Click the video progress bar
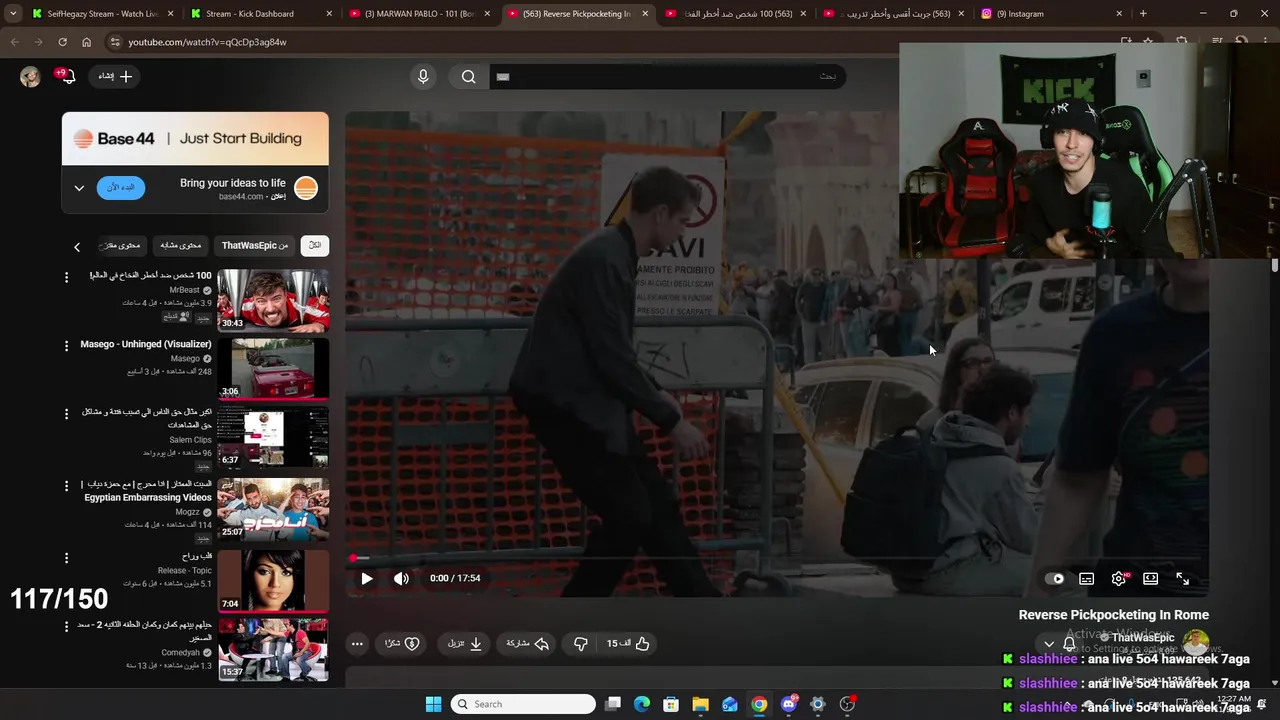The height and width of the screenshot is (720, 1280). click(x=777, y=558)
